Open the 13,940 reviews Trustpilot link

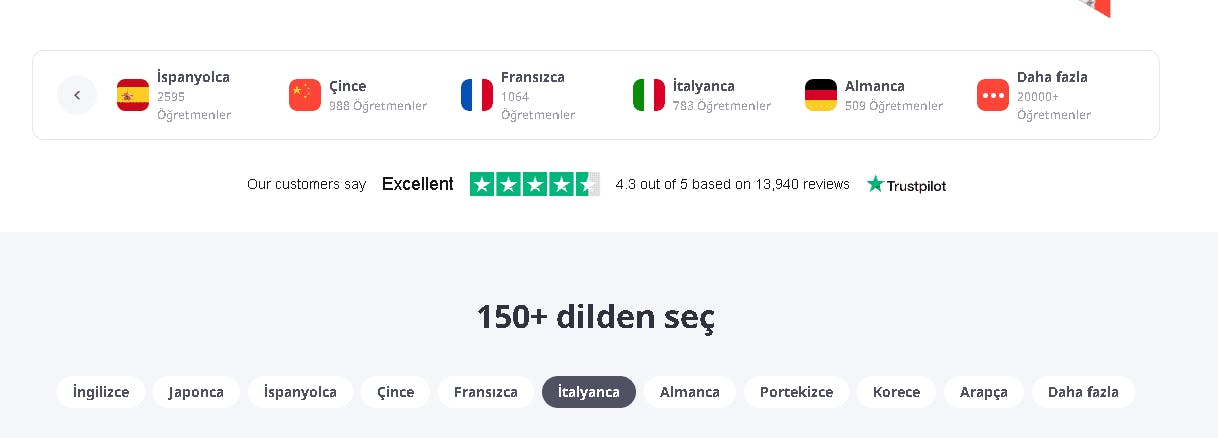[732, 184]
